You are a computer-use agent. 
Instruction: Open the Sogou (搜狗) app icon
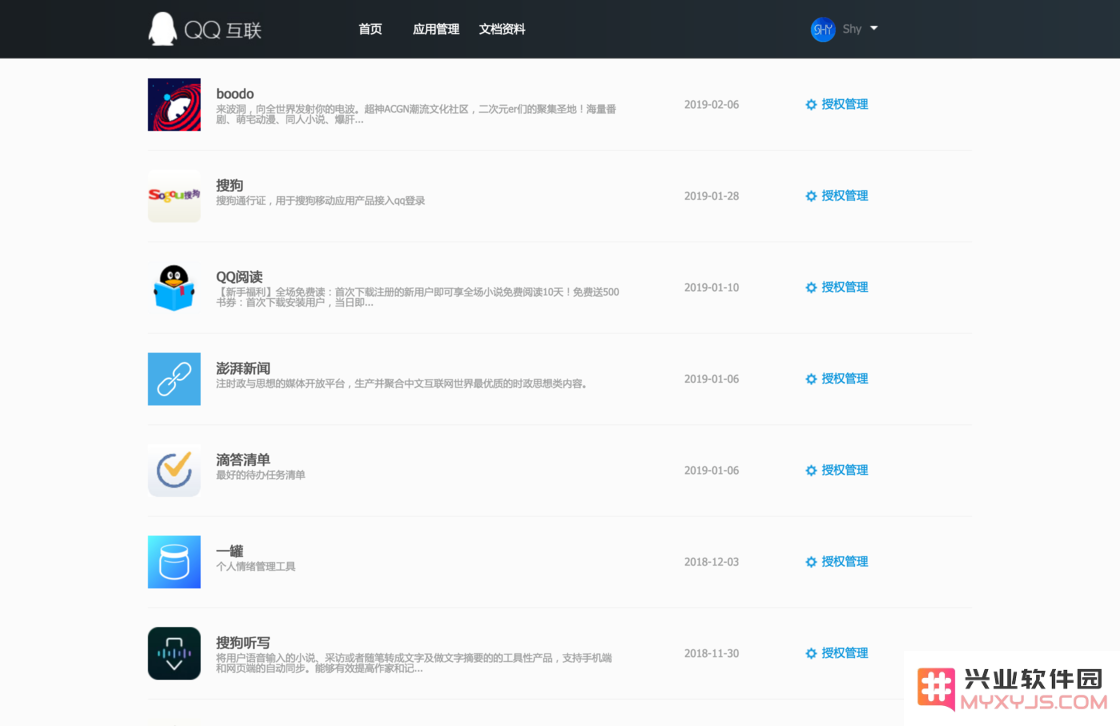[x=174, y=196]
